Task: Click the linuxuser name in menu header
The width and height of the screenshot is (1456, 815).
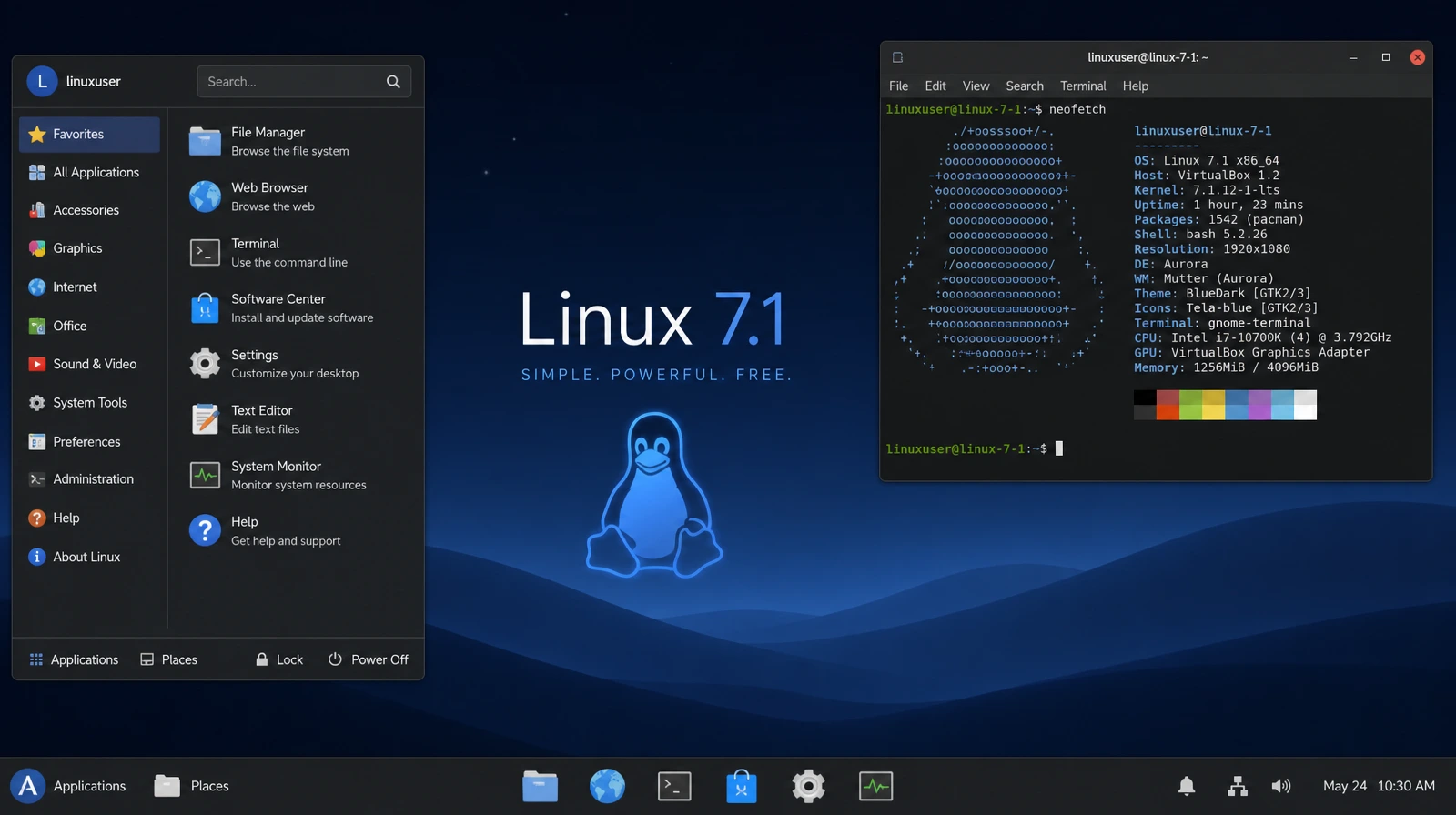Action: tap(94, 81)
